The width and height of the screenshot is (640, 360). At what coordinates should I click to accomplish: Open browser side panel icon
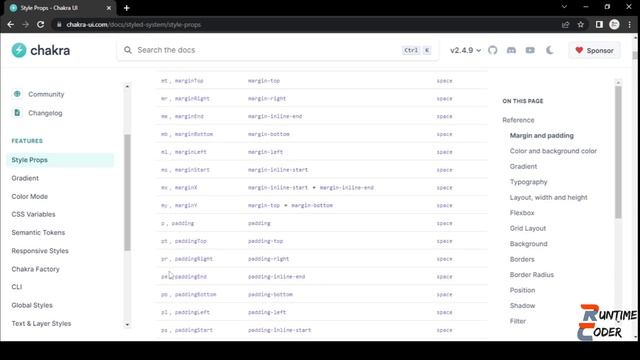(599, 24)
